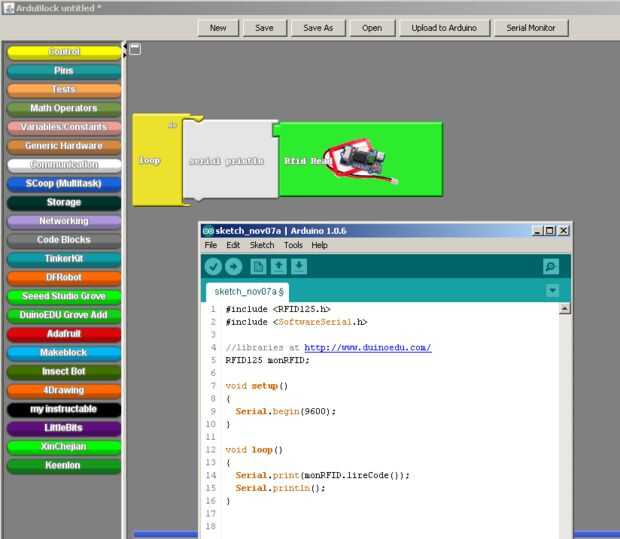Select the yellow loop block
This screenshot has width=620, height=539.
pos(156,160)
